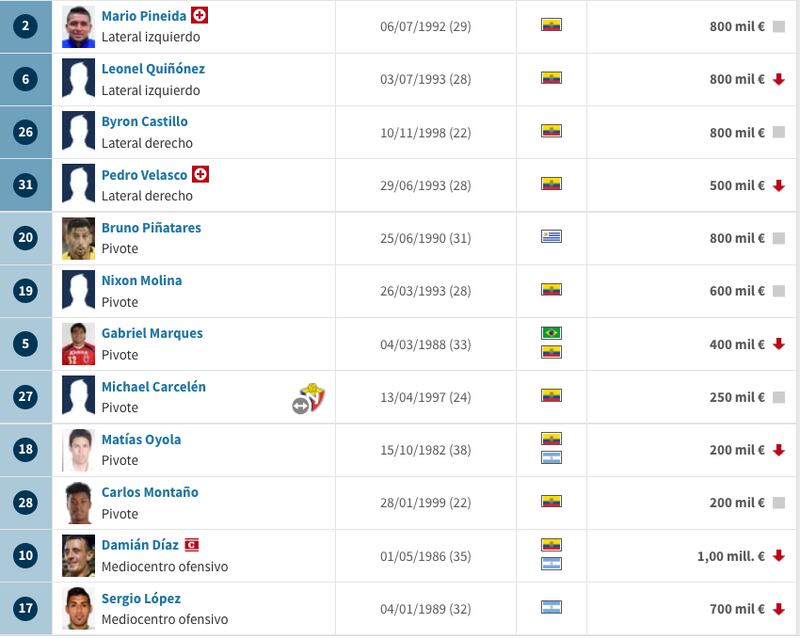Click Pedro Velasco's injury cross icon
The width and height of the screenshot is (800, 639).
tap(201, 174)
